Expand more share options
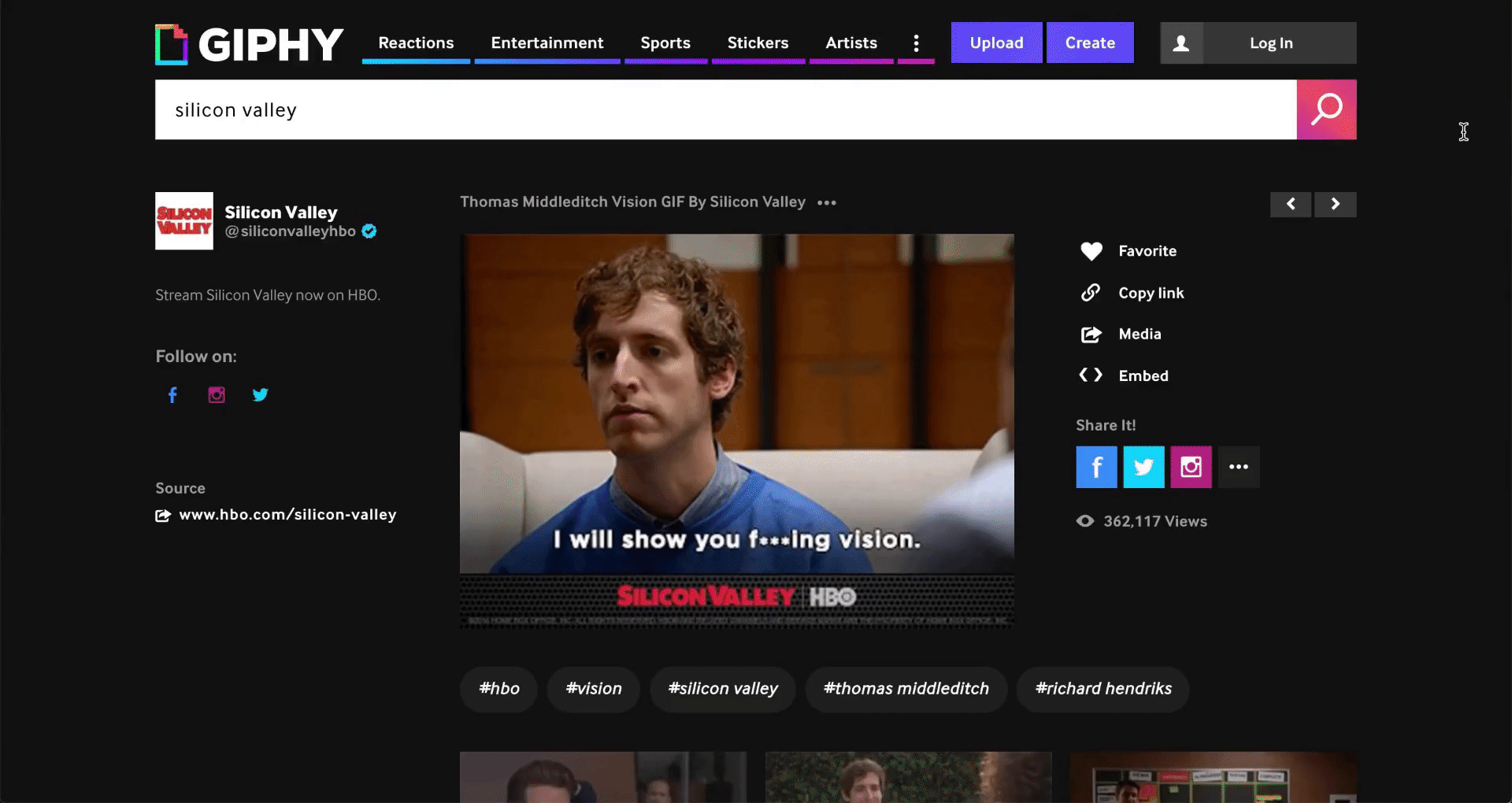1512x803 pixels. pyautogui.click(x=1239, y=467)
